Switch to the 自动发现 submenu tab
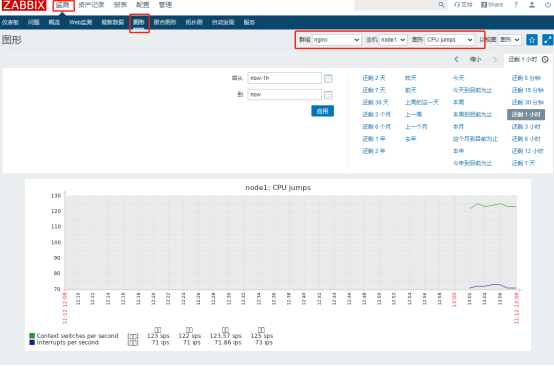554x366 pixels. [223, 22]
